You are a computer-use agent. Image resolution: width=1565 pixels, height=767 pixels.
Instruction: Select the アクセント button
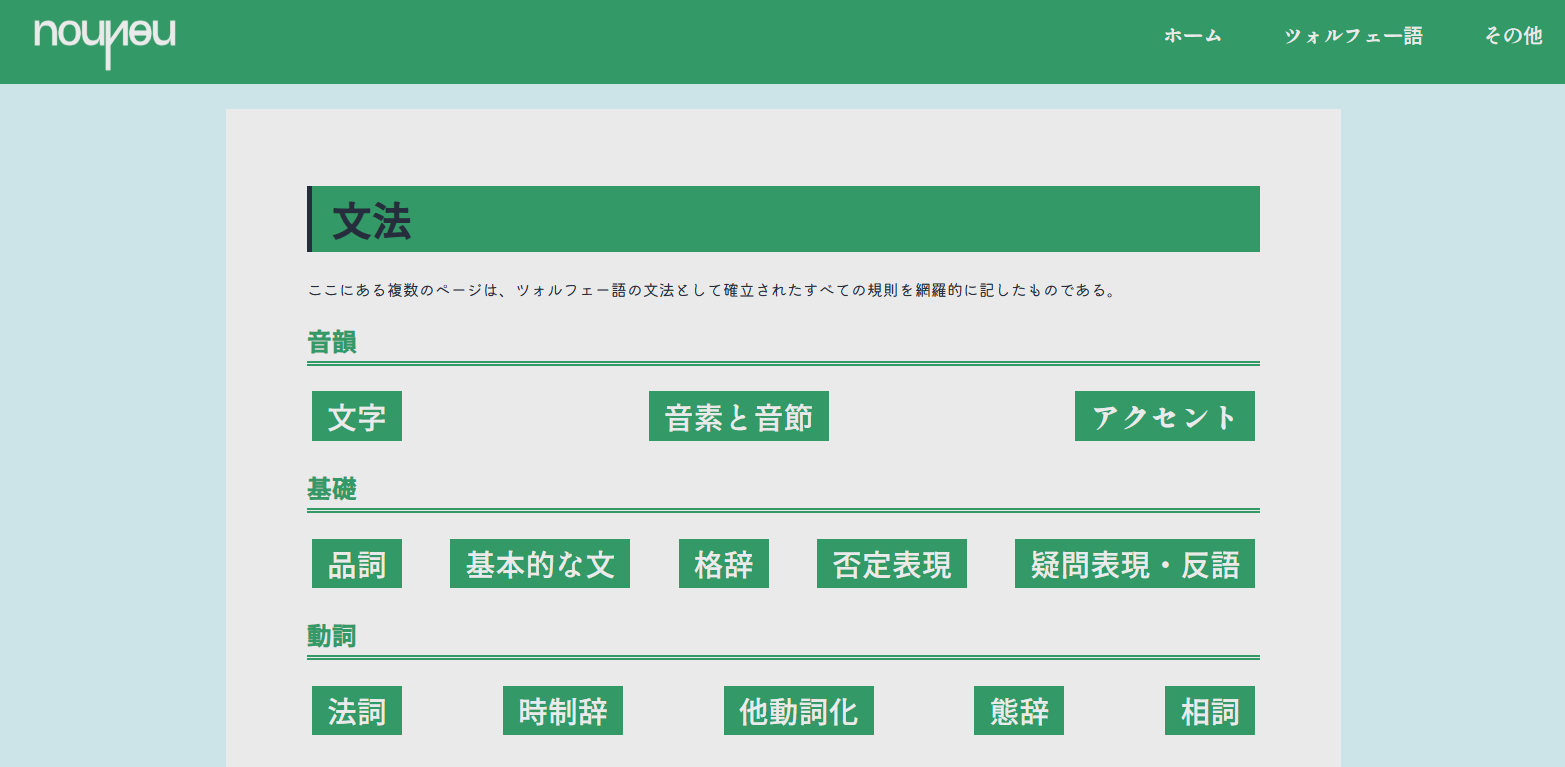coord(1164,417)
